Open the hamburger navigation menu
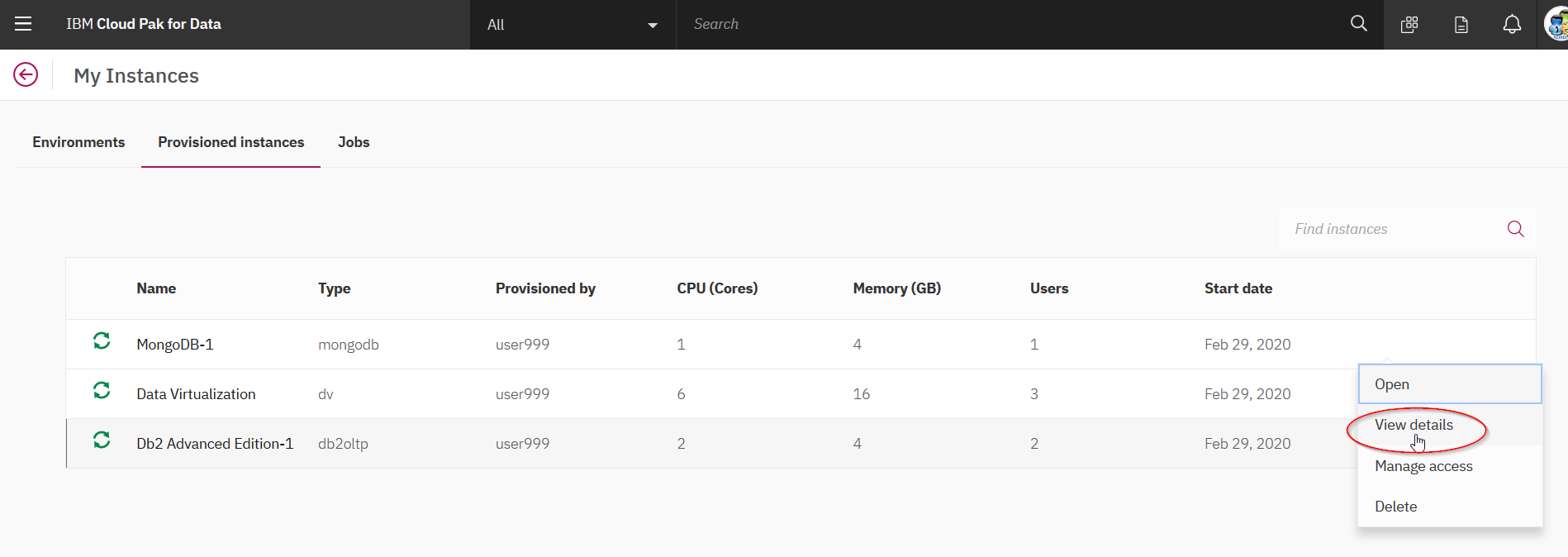The height and width of the screenshot is (557, 1568). tap(23, 24)
